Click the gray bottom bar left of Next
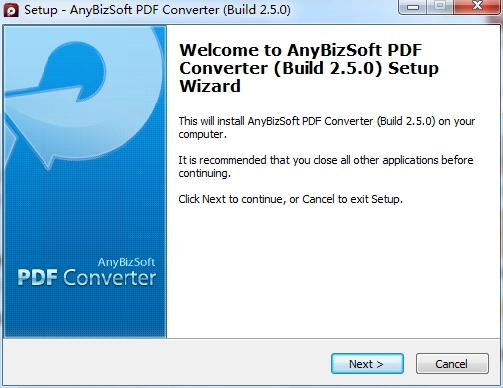Image resolution: width=503 pixels, height=388 pixels. 167,363
